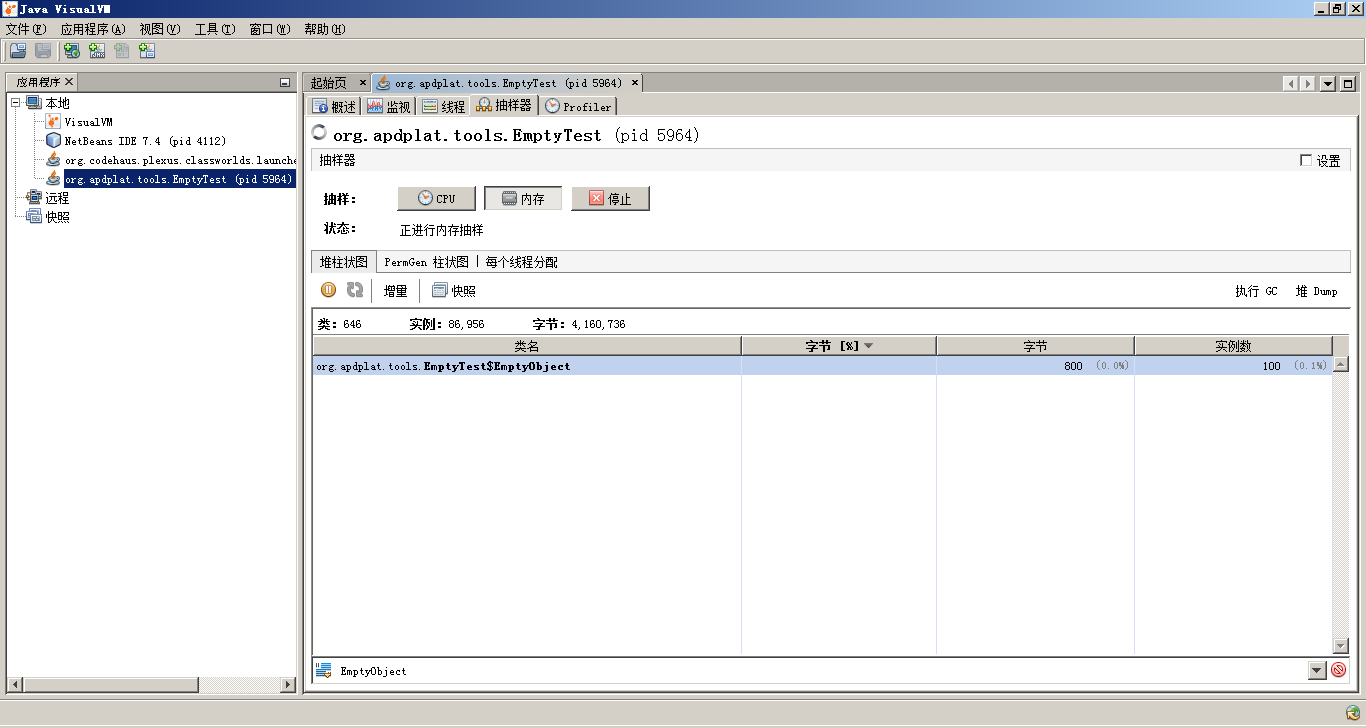Open the 工具 menu
This screenshot has width=1366, height=728.
214,29
